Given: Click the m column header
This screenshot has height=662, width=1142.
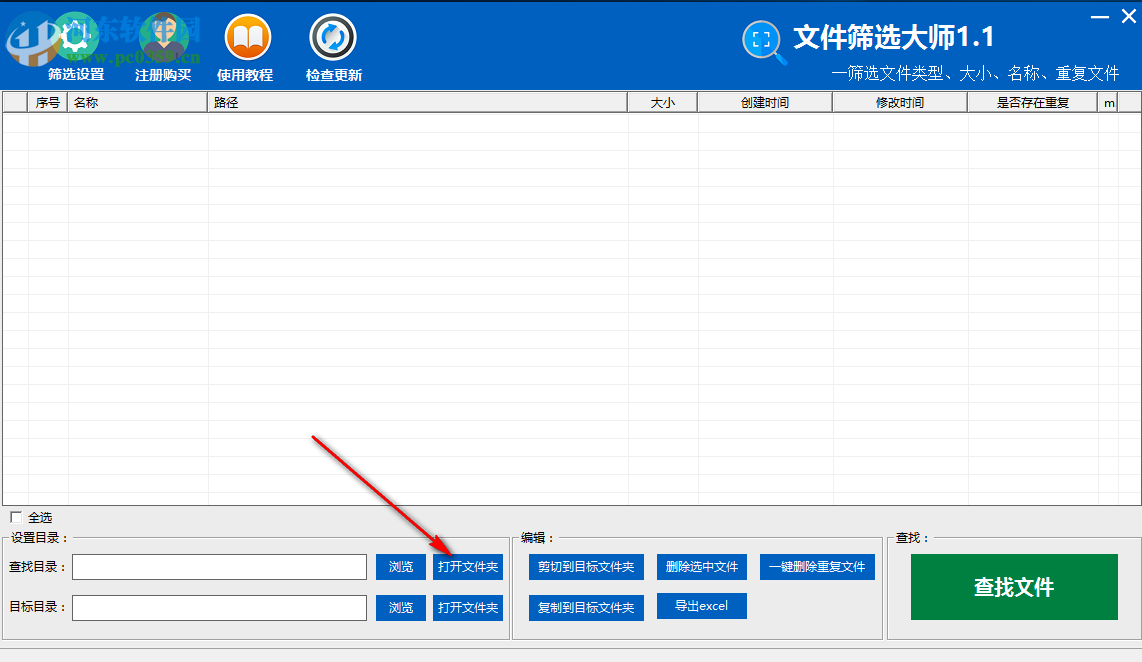Looking at the screenshot, I should tap(1108, 103).
